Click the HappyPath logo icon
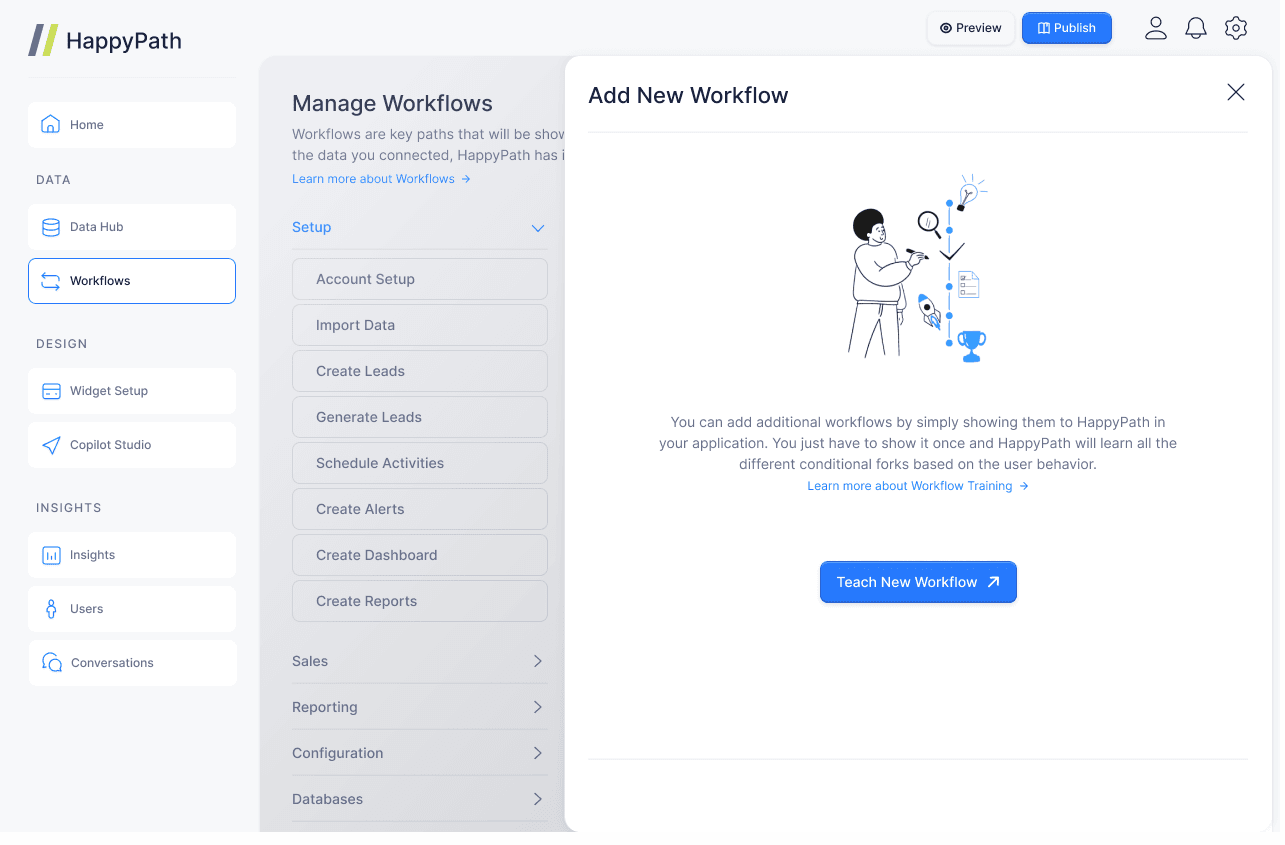 (43, 40)
